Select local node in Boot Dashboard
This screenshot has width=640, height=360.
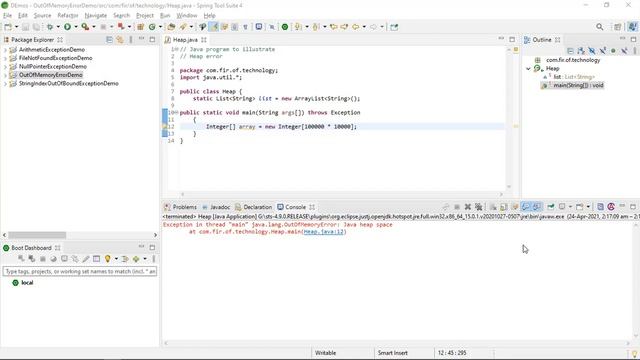click(x=23, y=282)
